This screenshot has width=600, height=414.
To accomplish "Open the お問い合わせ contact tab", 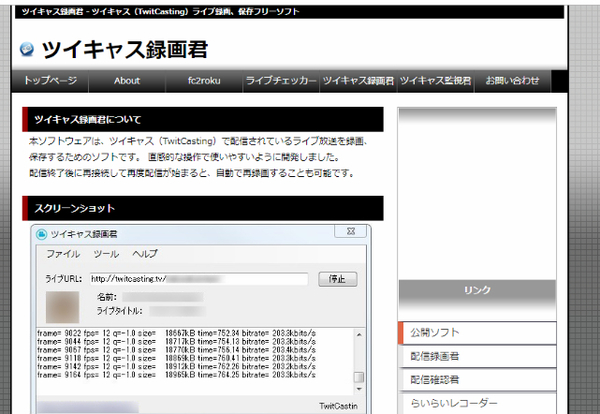I will (512, 80).
